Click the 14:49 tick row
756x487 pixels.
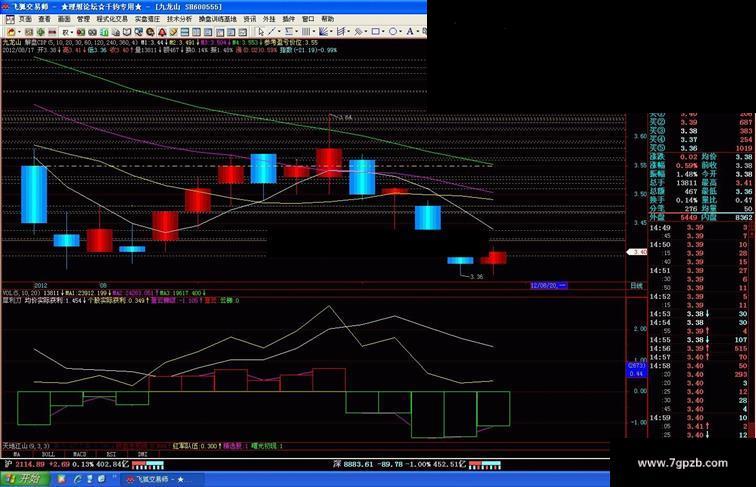click(x=699, y=228)
